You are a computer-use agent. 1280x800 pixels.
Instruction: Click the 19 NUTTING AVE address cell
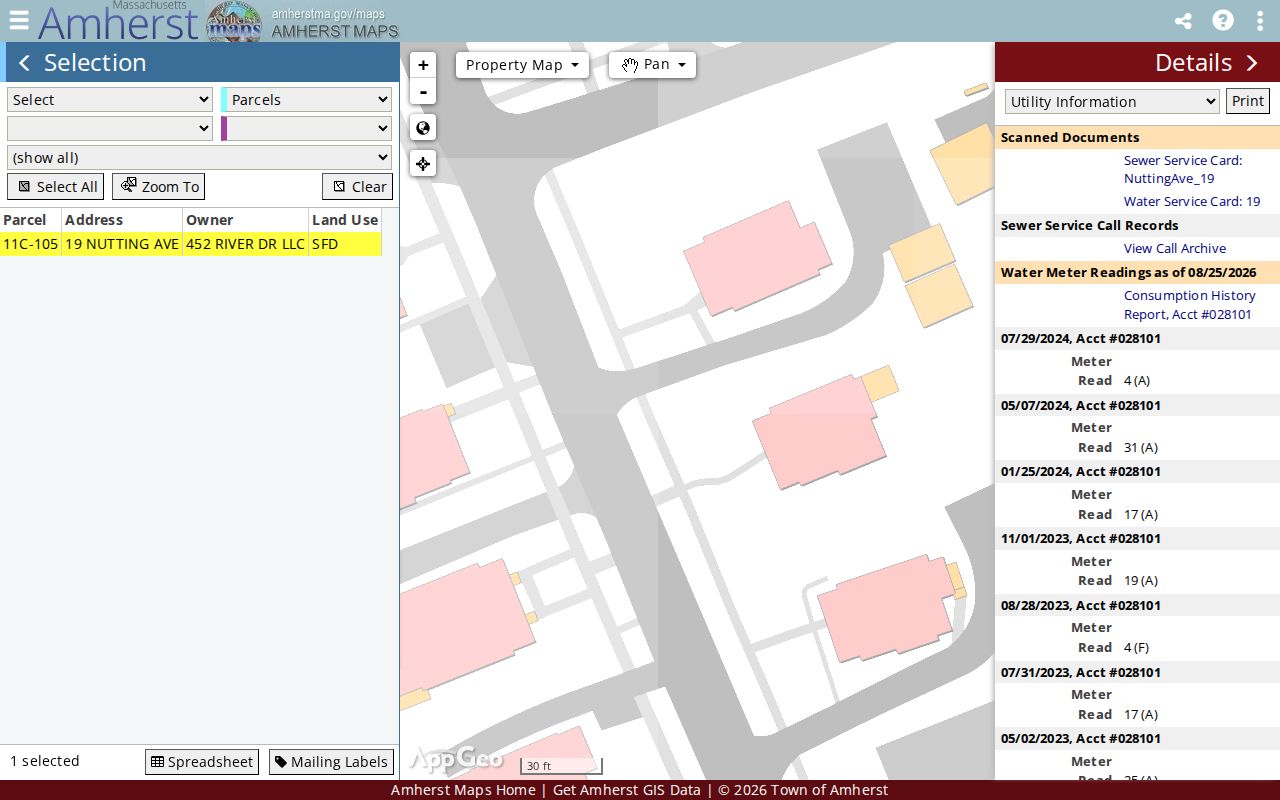(x=122, y=244)
